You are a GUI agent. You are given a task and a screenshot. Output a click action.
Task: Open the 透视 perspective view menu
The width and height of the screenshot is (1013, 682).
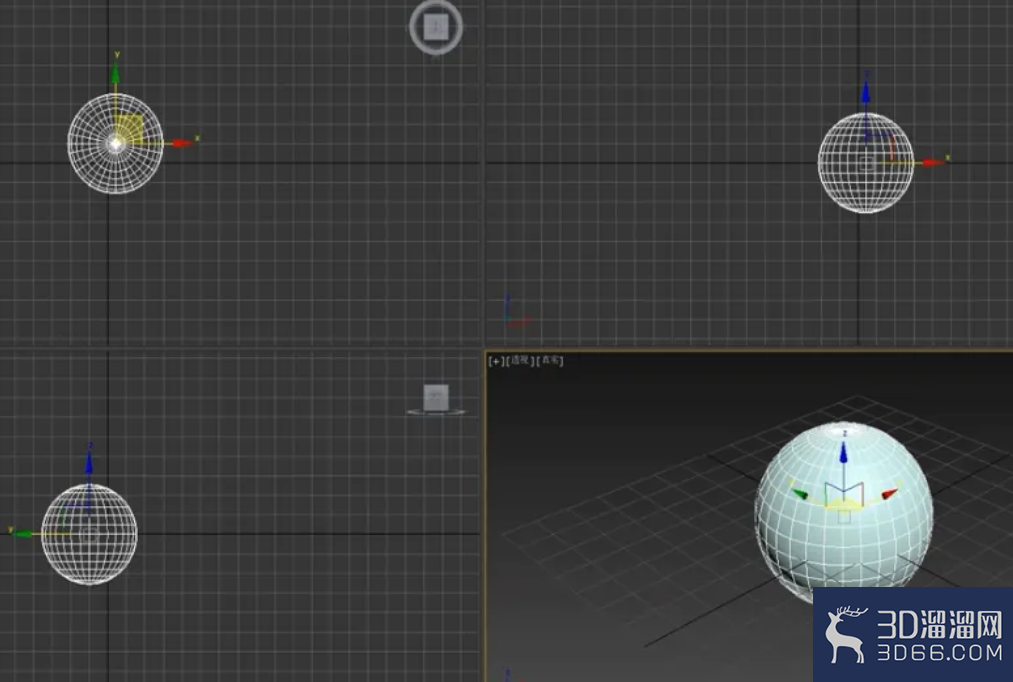tap(519, 361)
